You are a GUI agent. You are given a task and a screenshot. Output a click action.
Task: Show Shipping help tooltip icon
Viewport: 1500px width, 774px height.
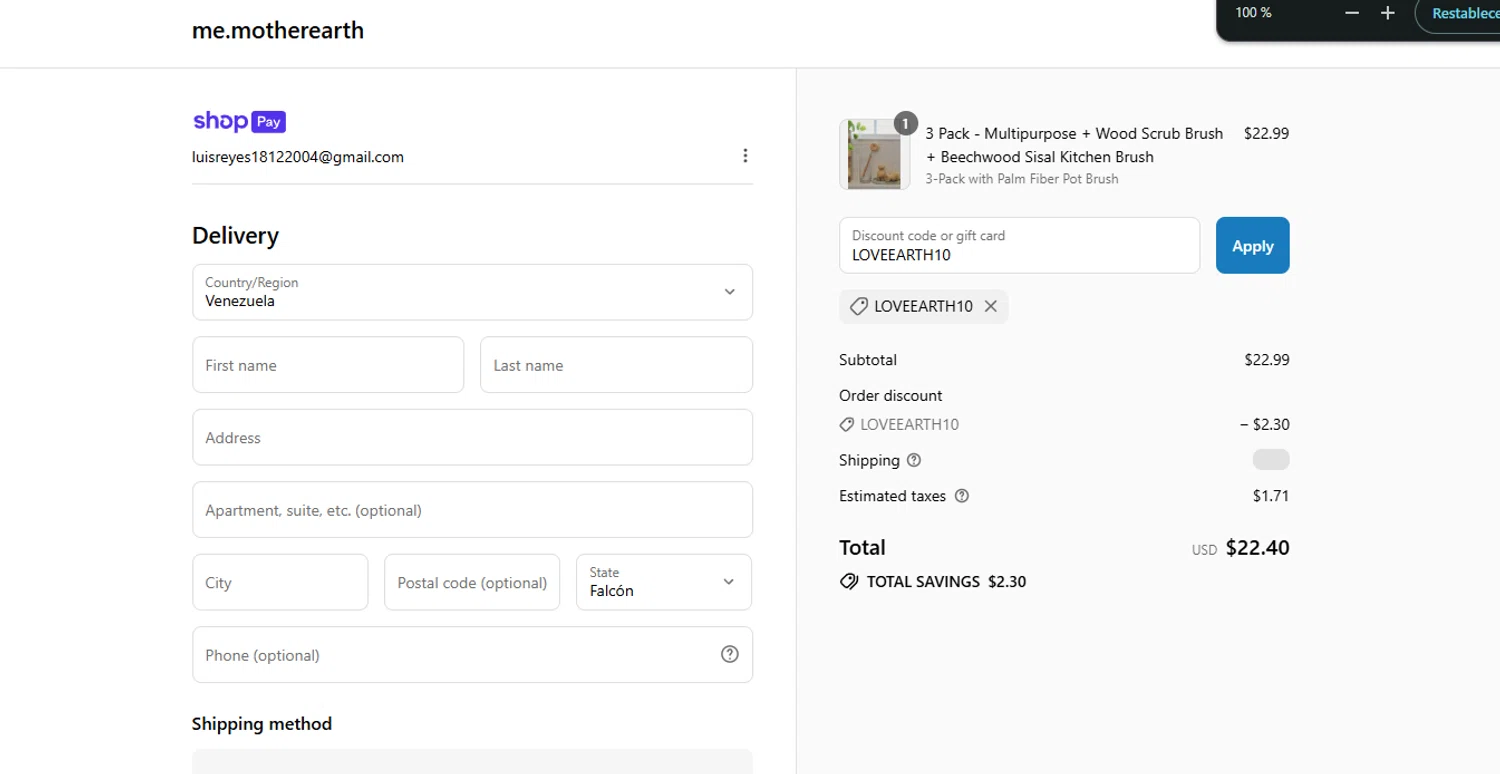click(x=913, y=460)
